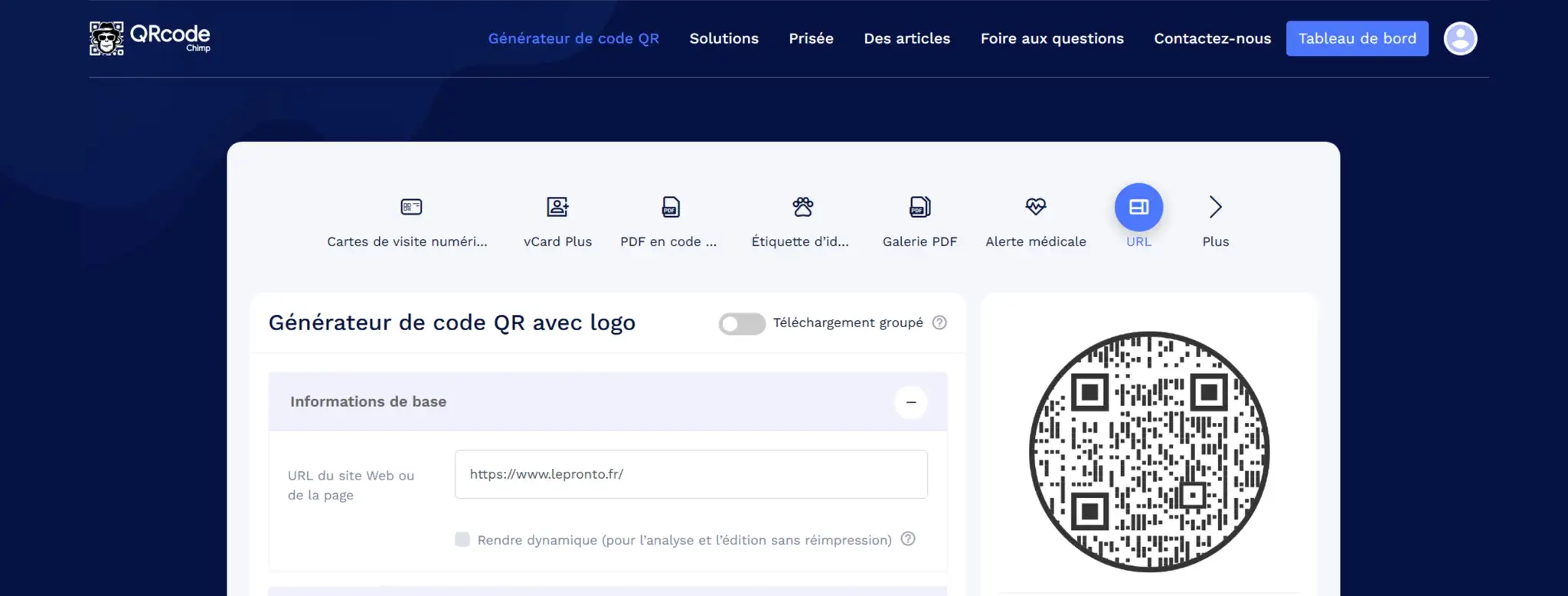Collapse the Informations de base section
The width and height of the screenshot is (1568, 596).
(911, 402)
